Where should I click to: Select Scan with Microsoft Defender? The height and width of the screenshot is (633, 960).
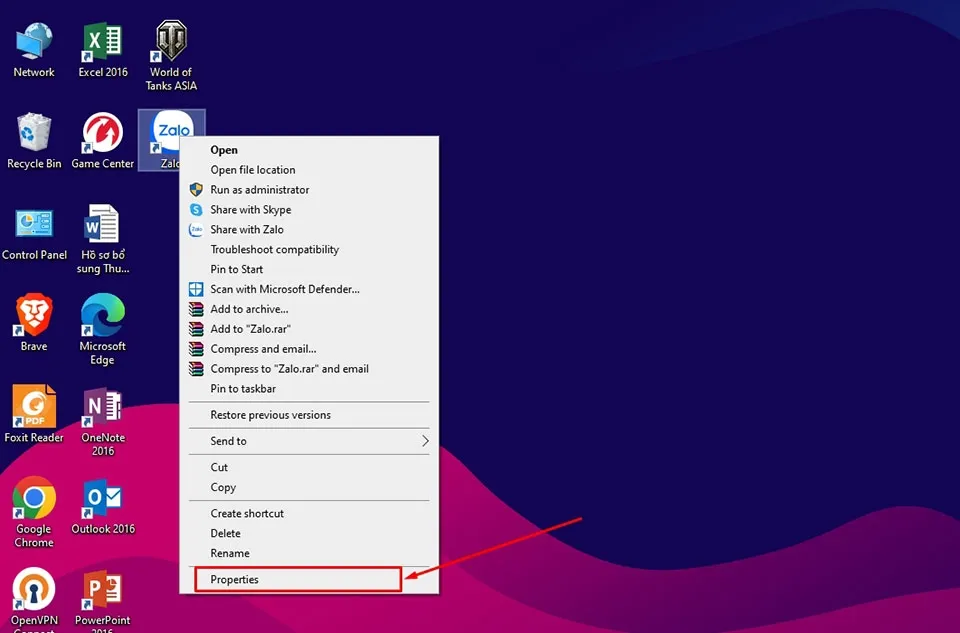pyautogui.click(x=284, y=289)
